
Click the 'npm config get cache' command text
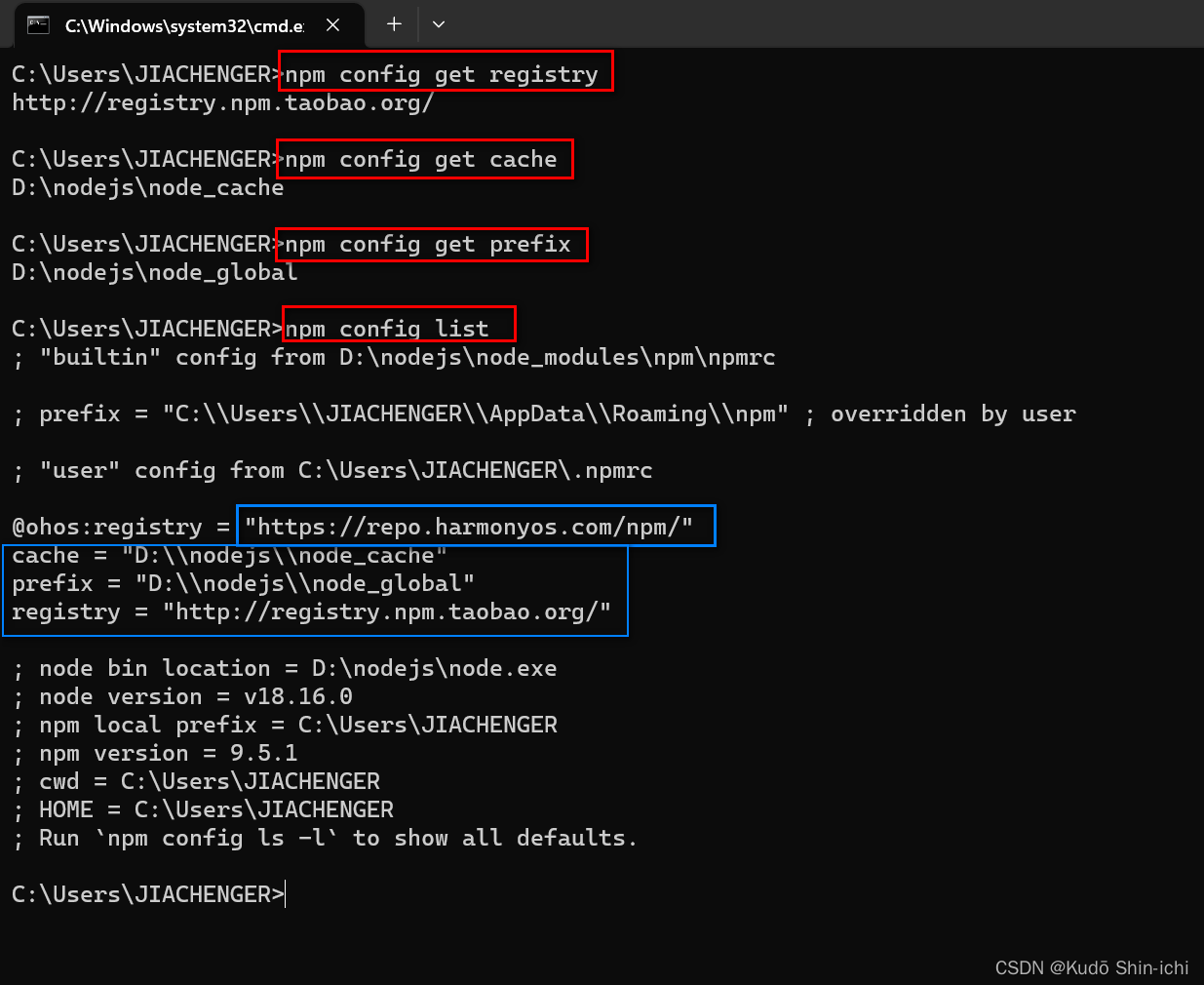[421, 160]
